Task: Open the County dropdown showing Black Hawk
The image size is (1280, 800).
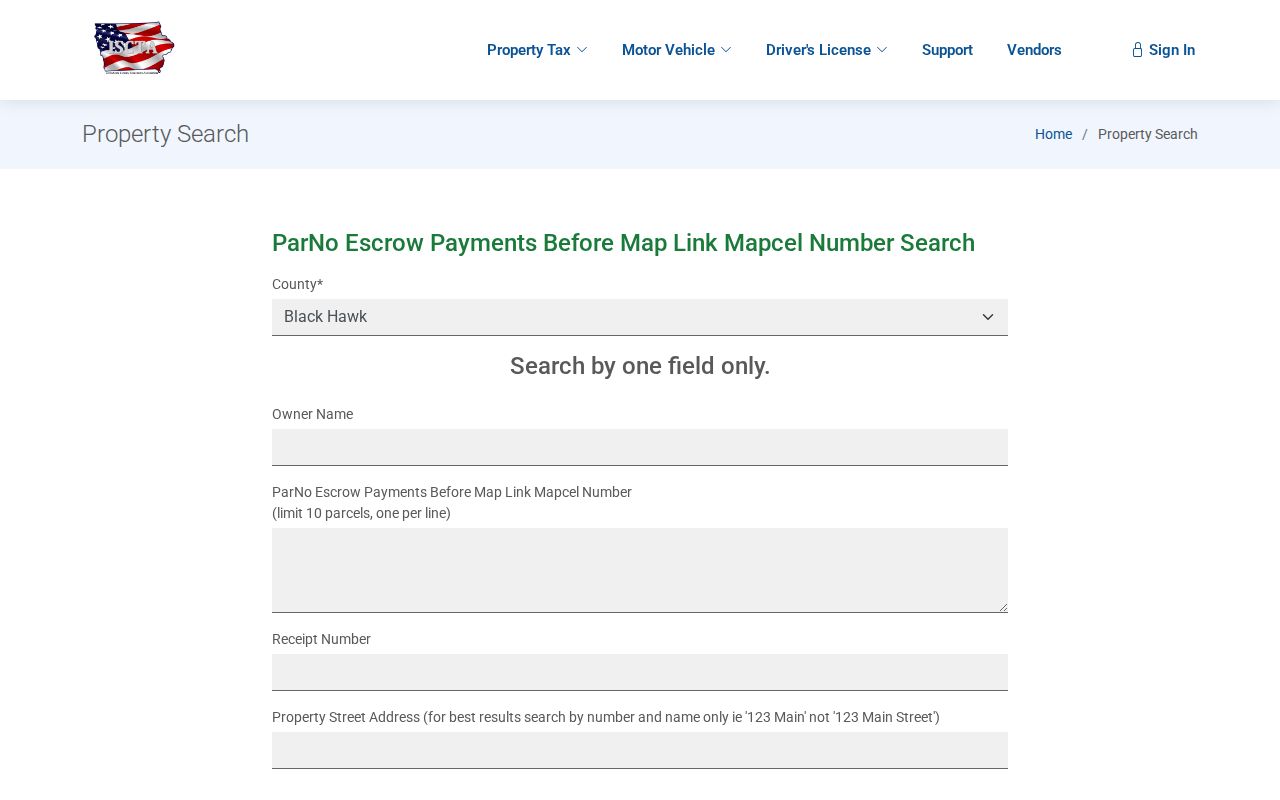Action: click(640, 317)
